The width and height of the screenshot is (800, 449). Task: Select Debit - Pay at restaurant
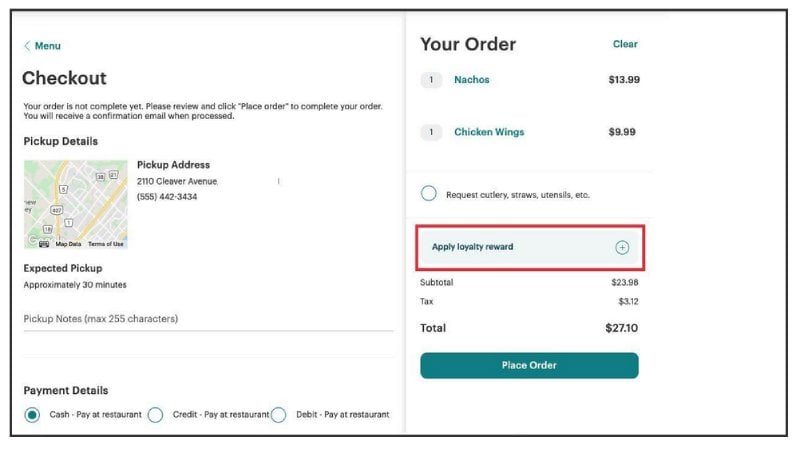coord(279,415)
